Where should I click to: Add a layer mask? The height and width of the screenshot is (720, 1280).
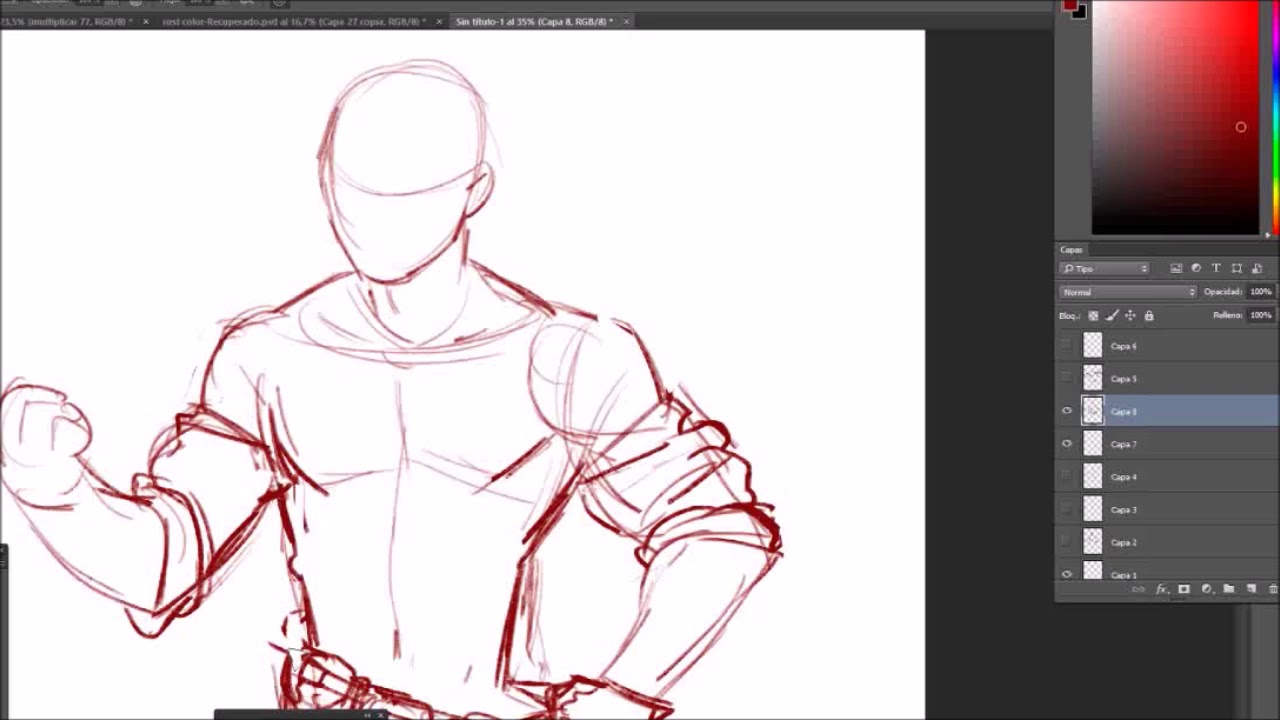(1184, 589)
